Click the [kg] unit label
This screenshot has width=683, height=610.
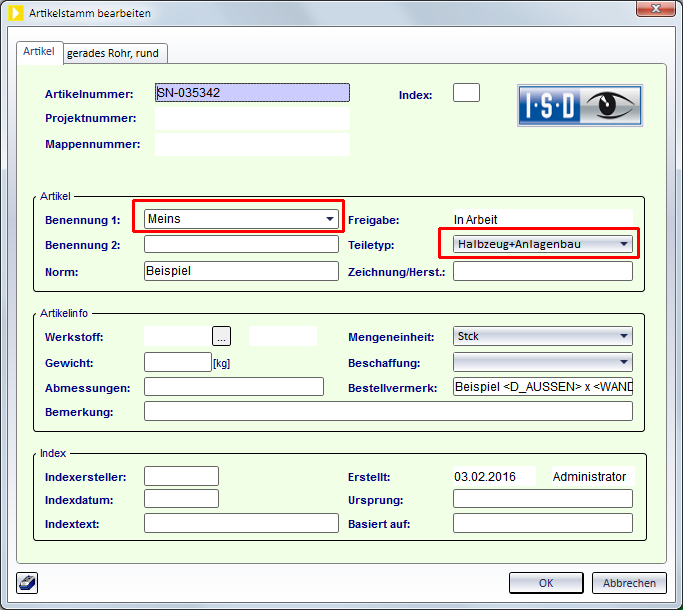tap(222, 363)
